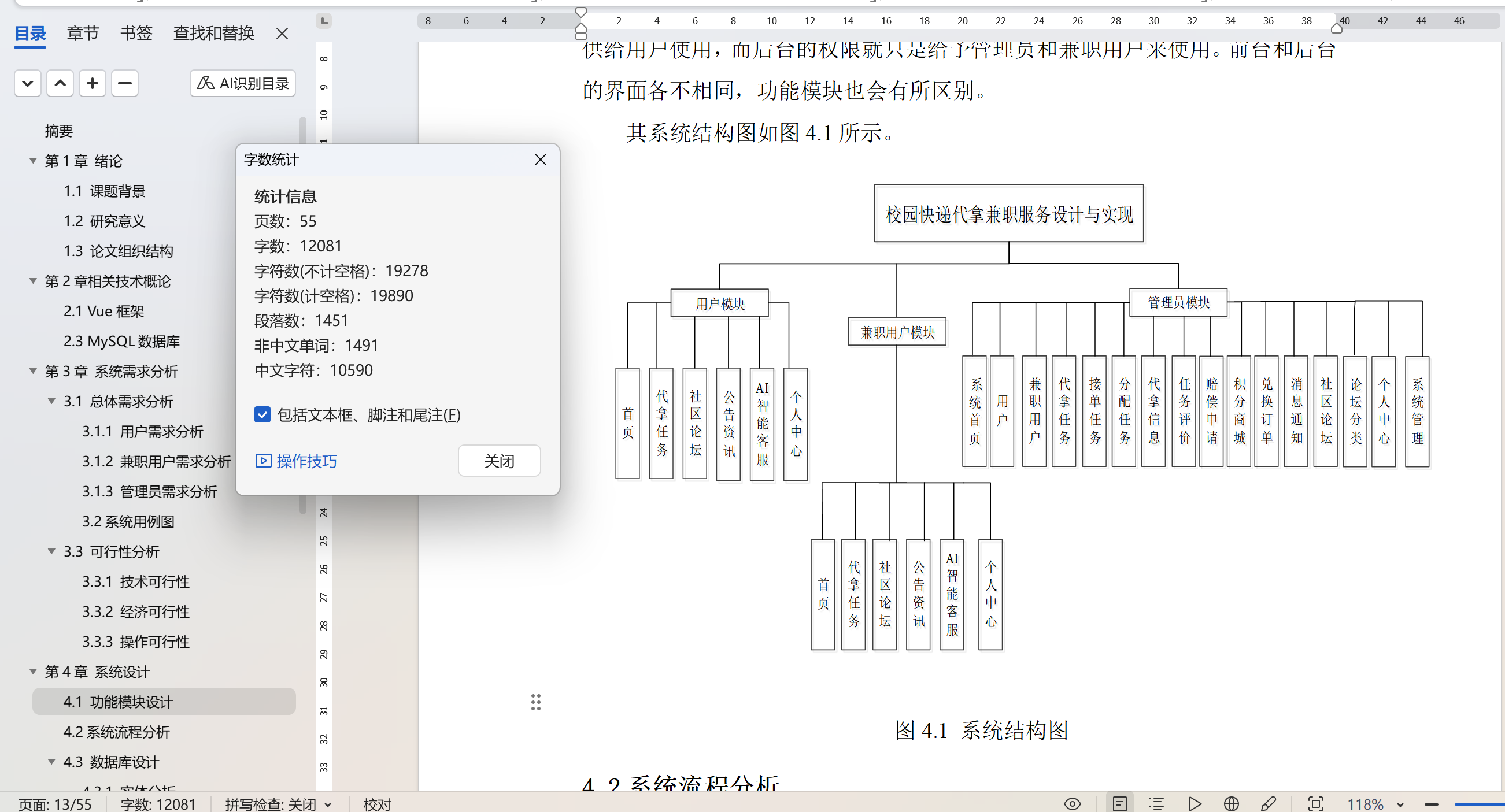Enable eye protection mode in status bar

(1072, 804)
